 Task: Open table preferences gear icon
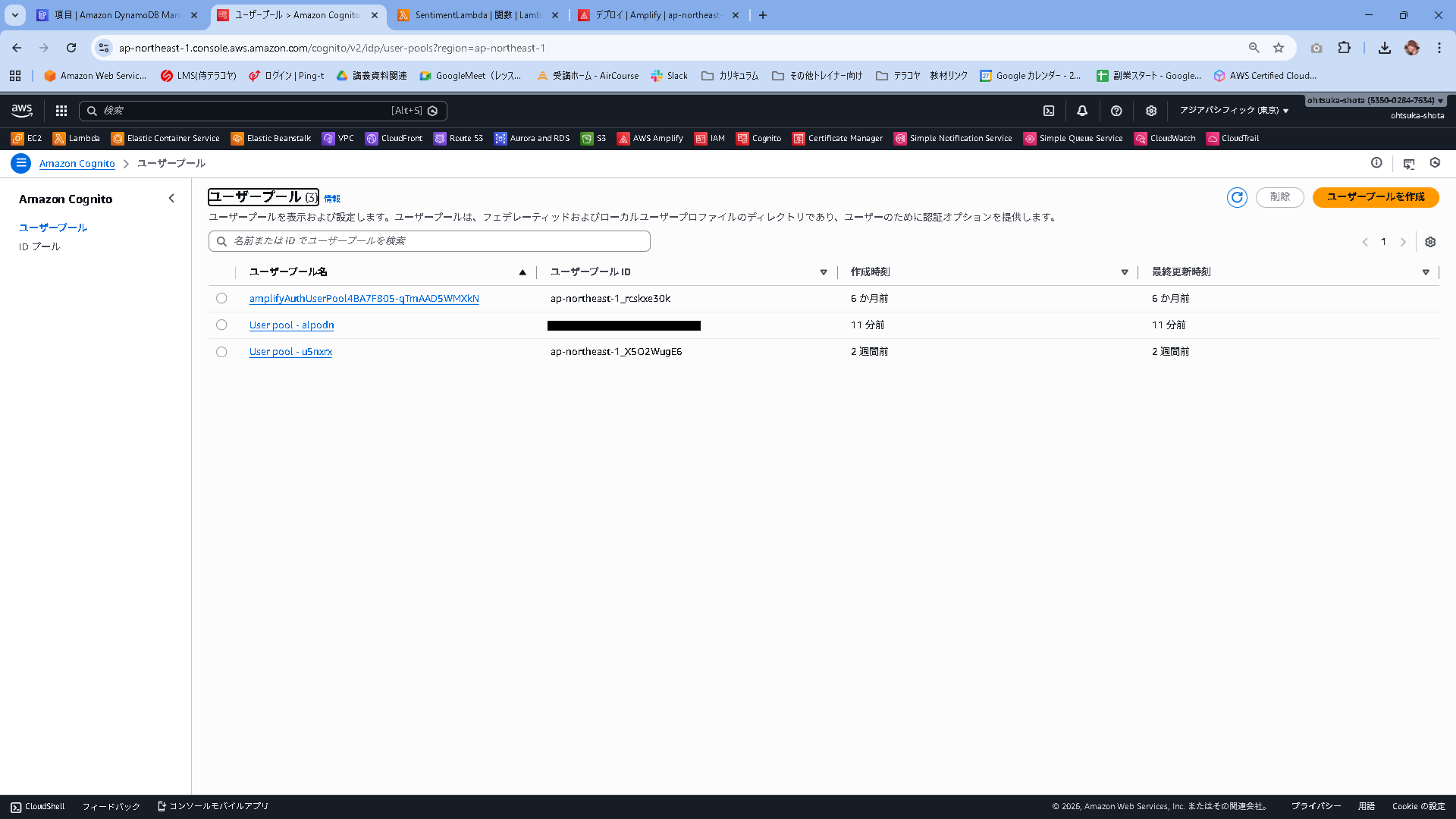pyautogui.click(x=1430, y=242)
